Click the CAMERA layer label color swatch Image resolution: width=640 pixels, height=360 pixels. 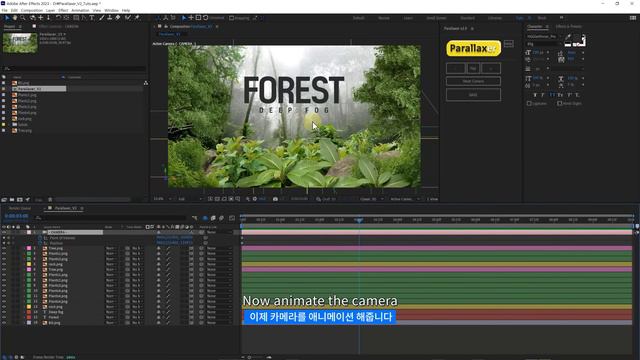[x=29, y=233]
